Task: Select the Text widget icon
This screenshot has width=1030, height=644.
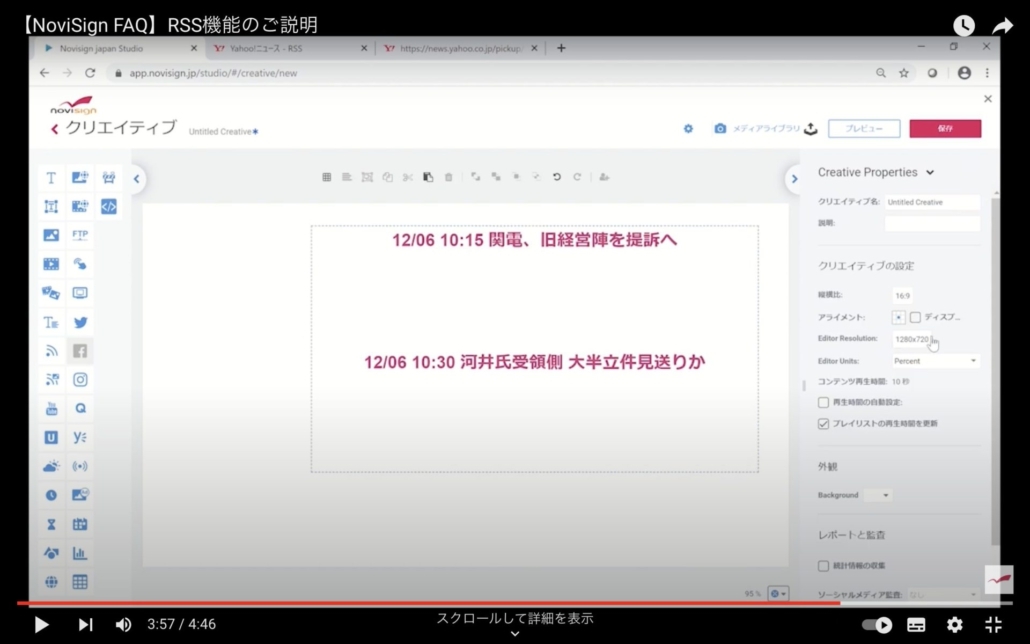Action: click(x=51, y=177)
